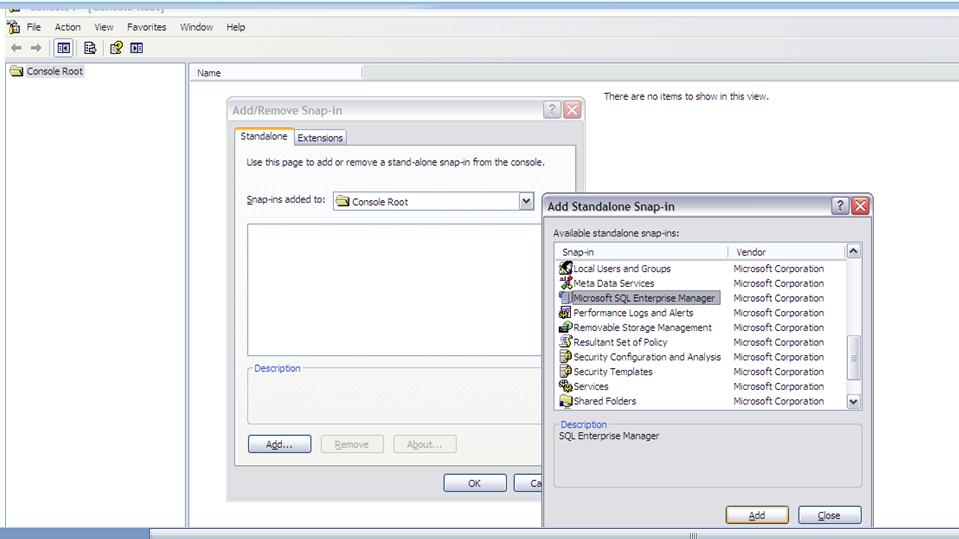Click the snap-in list scrollbar thumb
This screenshot has height=539, width=959.
click(x=853, y=358)
